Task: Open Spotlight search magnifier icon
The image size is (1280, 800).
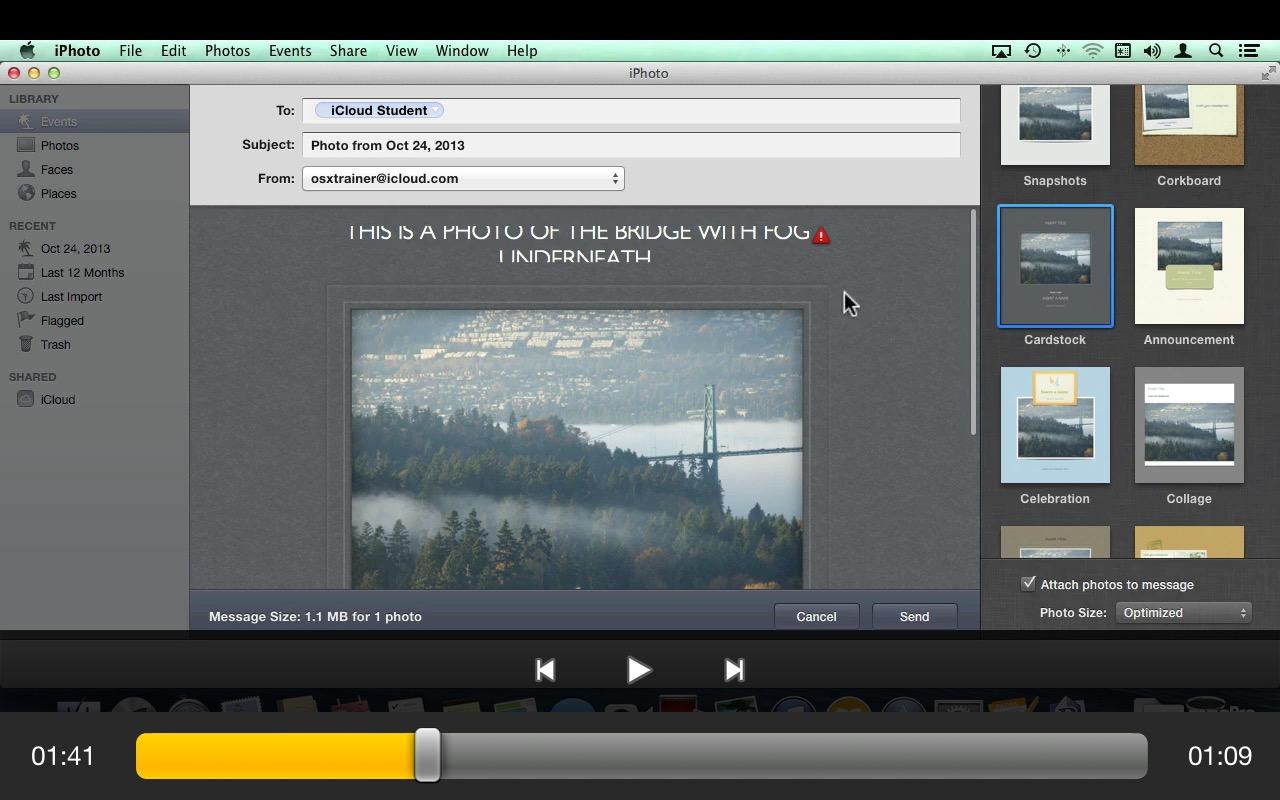Action: point(1216,51)
